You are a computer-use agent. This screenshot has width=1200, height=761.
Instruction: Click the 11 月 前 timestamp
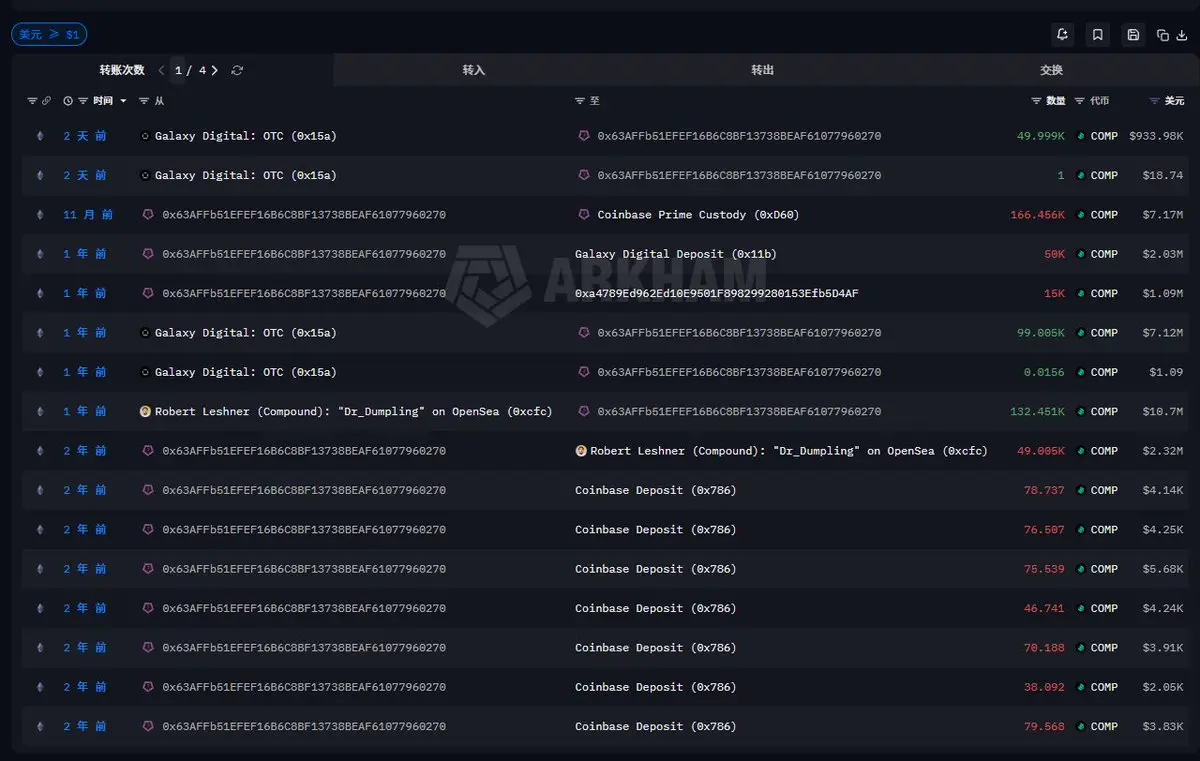[x=88, y=215]
